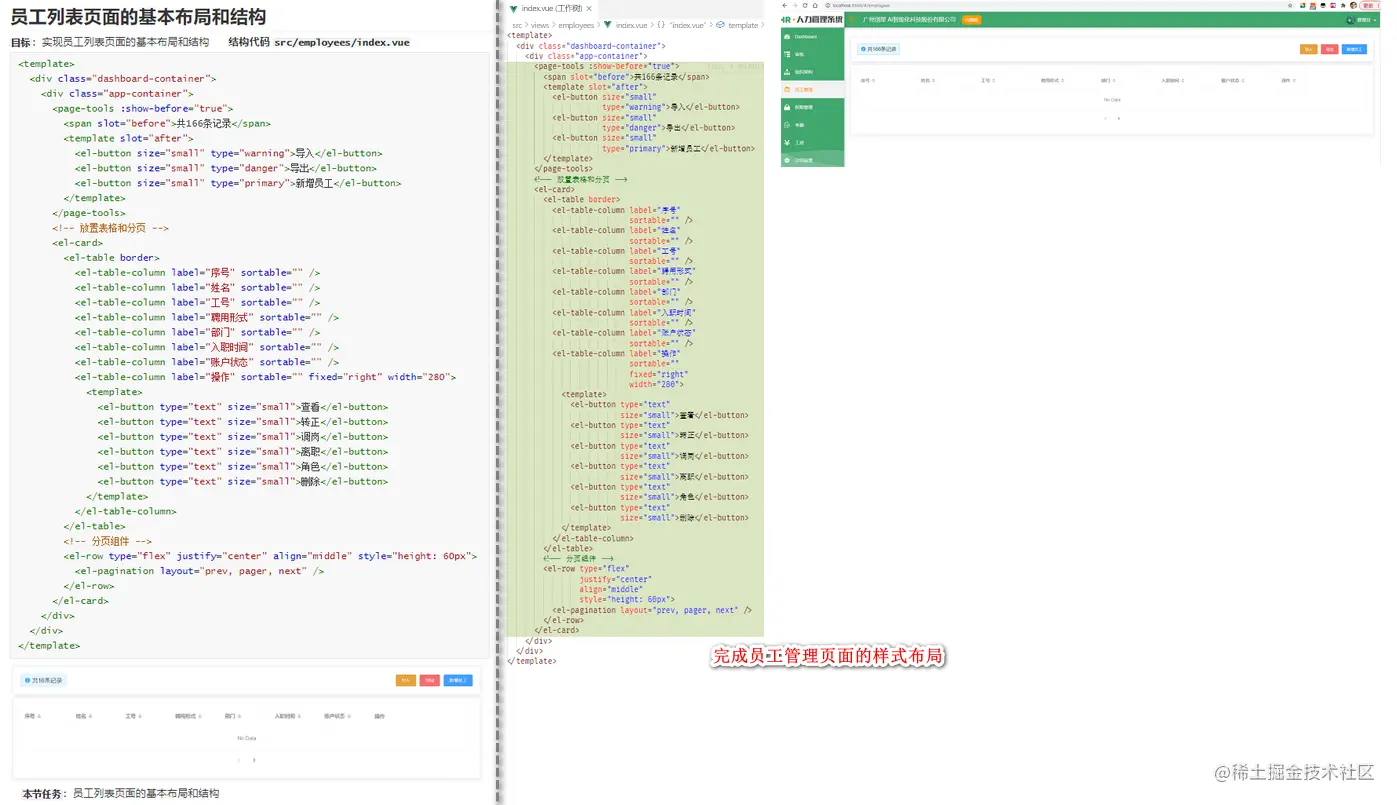Image resolution: width=1397 pixels, height=805 pixels.
Task: Click the 放置表格和分页 comment in the document code
Action: point(111,228)
